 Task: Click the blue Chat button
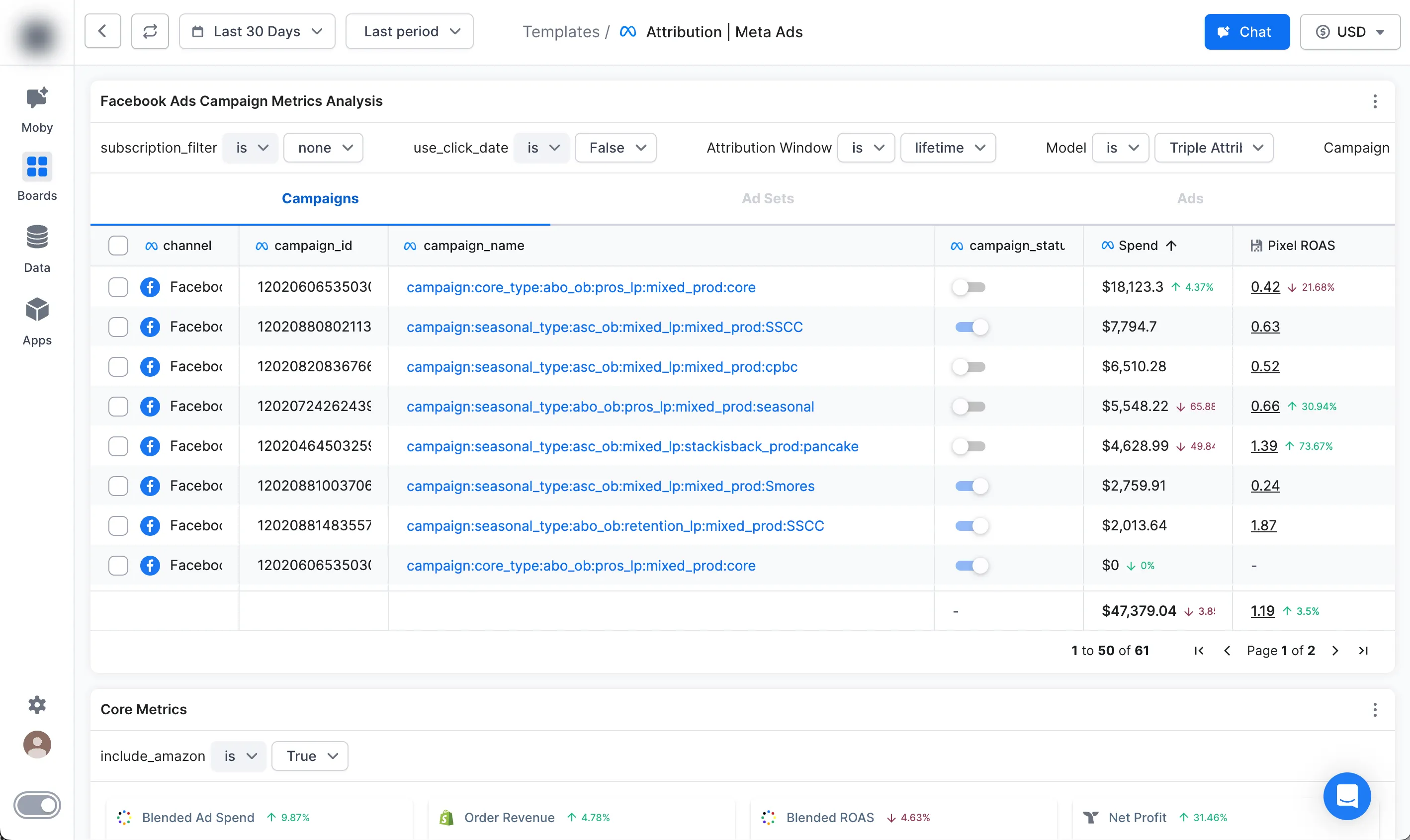point(1246,32)
